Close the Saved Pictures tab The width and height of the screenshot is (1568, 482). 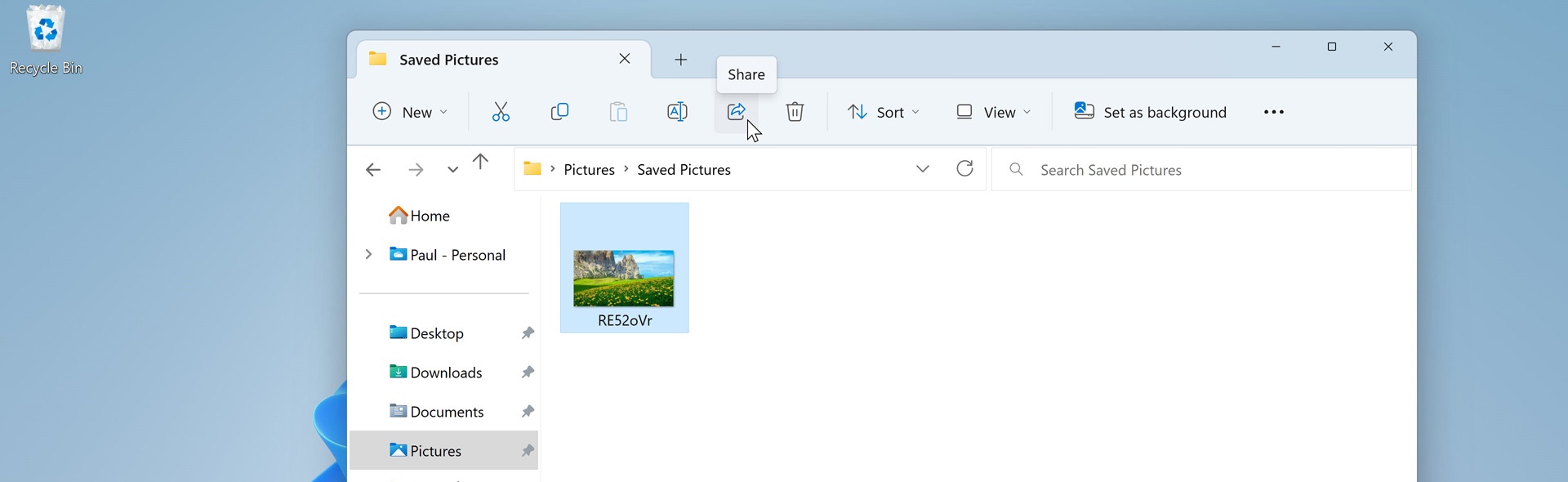[625, 59]
